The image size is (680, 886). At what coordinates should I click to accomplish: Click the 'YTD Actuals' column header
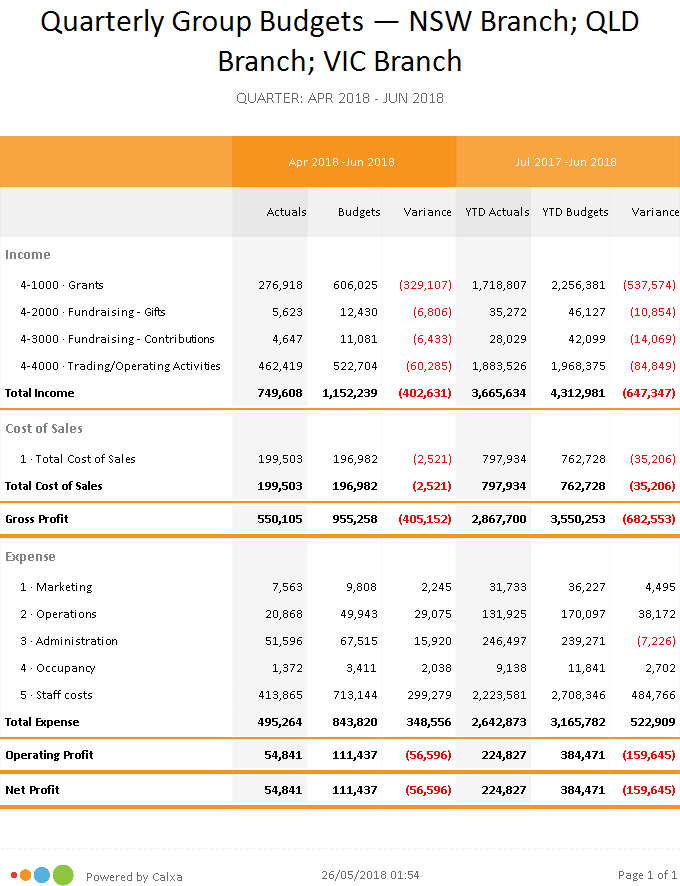tap(497, 212)
